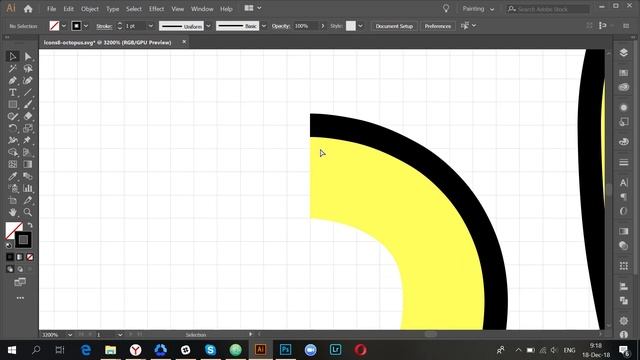640x360 pixels.
Task: Select the Rotate tool
Action: click(x=13, y=128)
